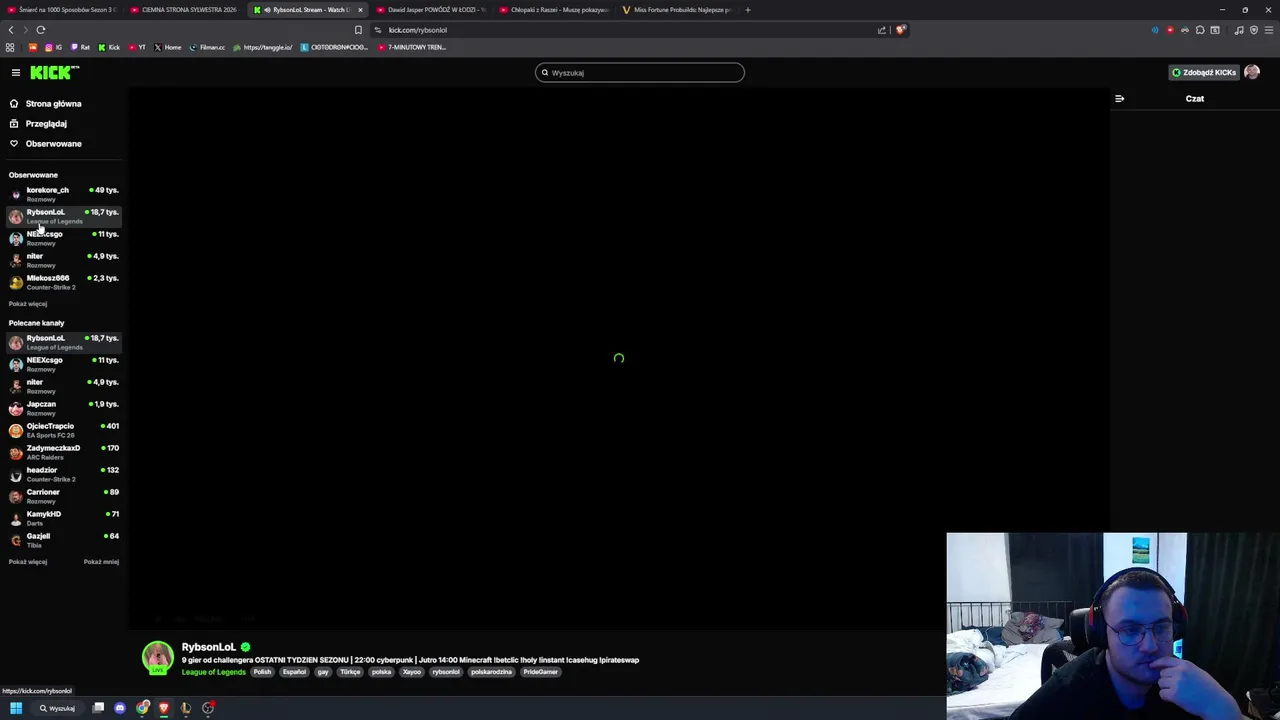
Task: Click RybsonLoL streamer avatar below player
Action: [157, 658]
